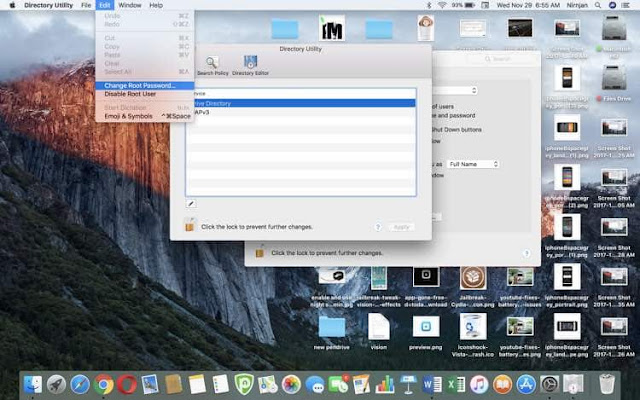Viewport: 640px width, 400px height.
Task: Open FaceTime with the red badge in the Dock
Action: tap(338, 385)
